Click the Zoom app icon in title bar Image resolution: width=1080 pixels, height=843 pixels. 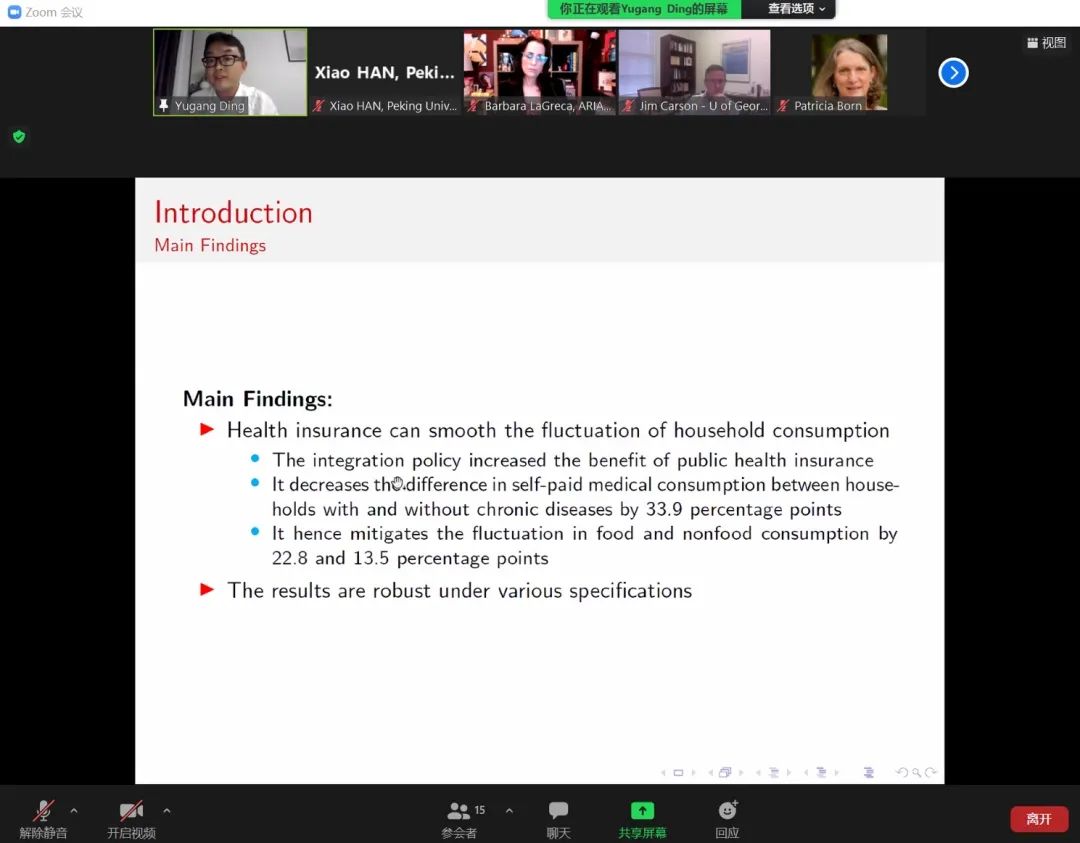tap(14, 12)
